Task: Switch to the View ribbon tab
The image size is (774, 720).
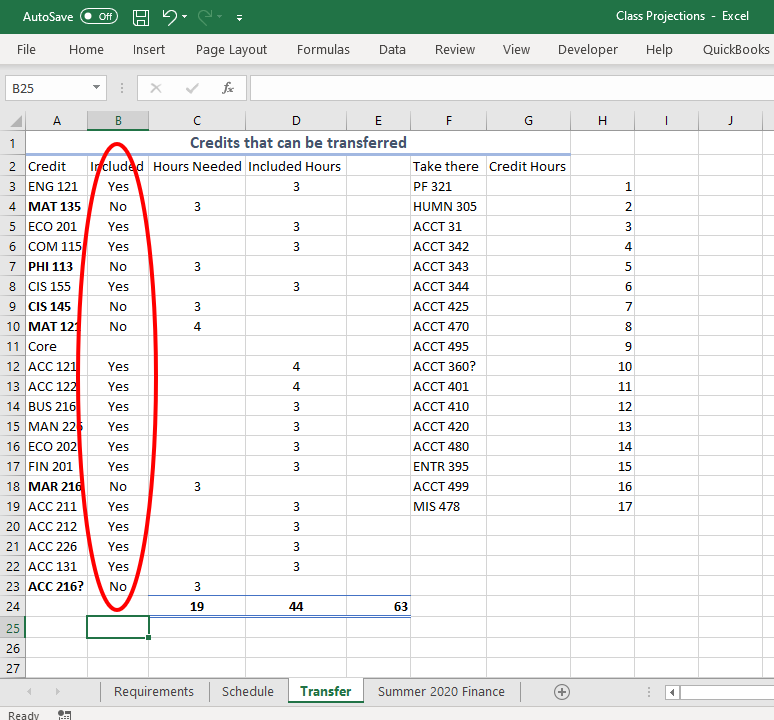Action: 516,49
